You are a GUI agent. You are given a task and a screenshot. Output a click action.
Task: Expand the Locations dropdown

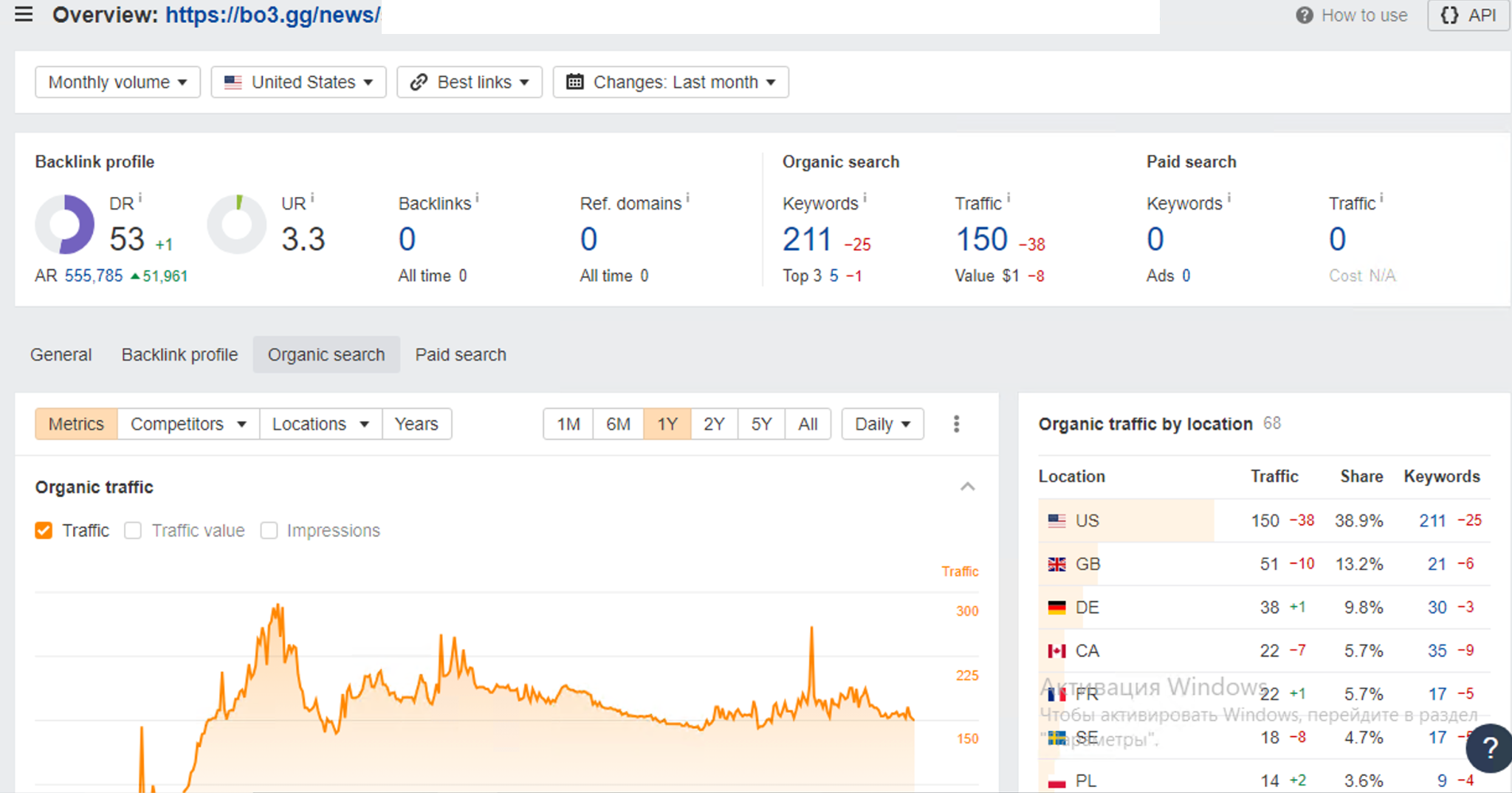pos(320,425)
